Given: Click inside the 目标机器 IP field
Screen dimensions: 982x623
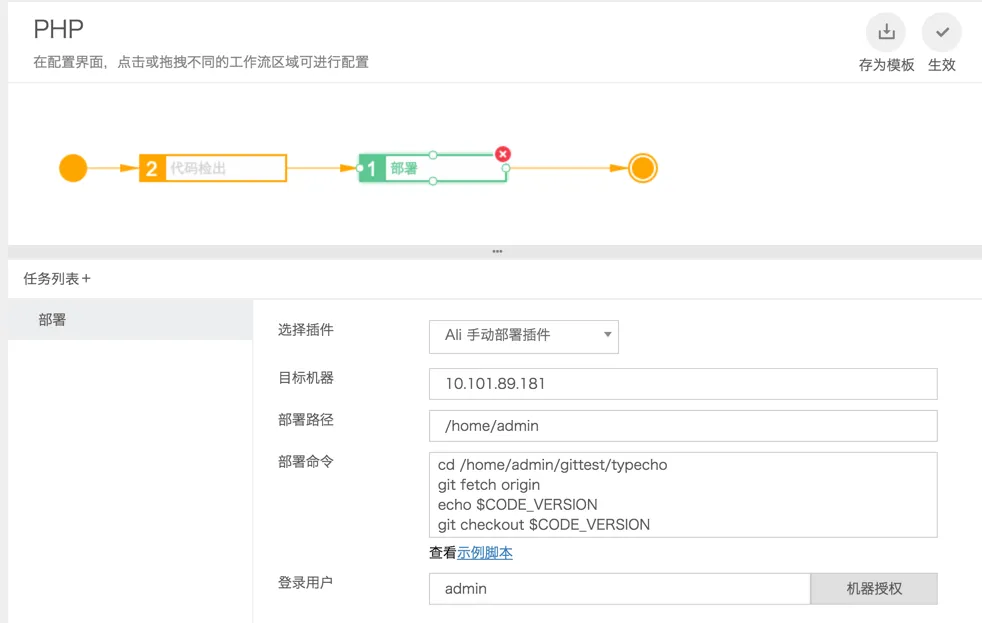Looking at the screenshot, I should coord(683,384).
